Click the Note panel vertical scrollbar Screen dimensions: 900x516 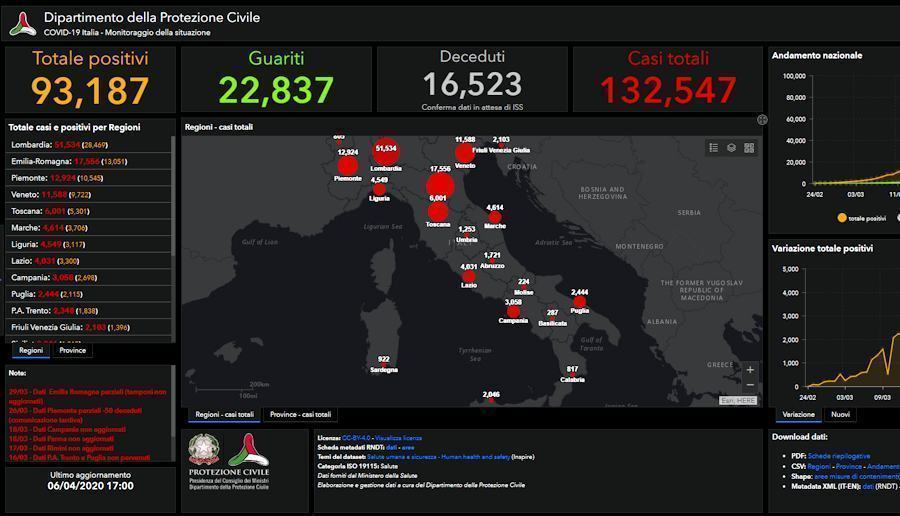[173, 402]
